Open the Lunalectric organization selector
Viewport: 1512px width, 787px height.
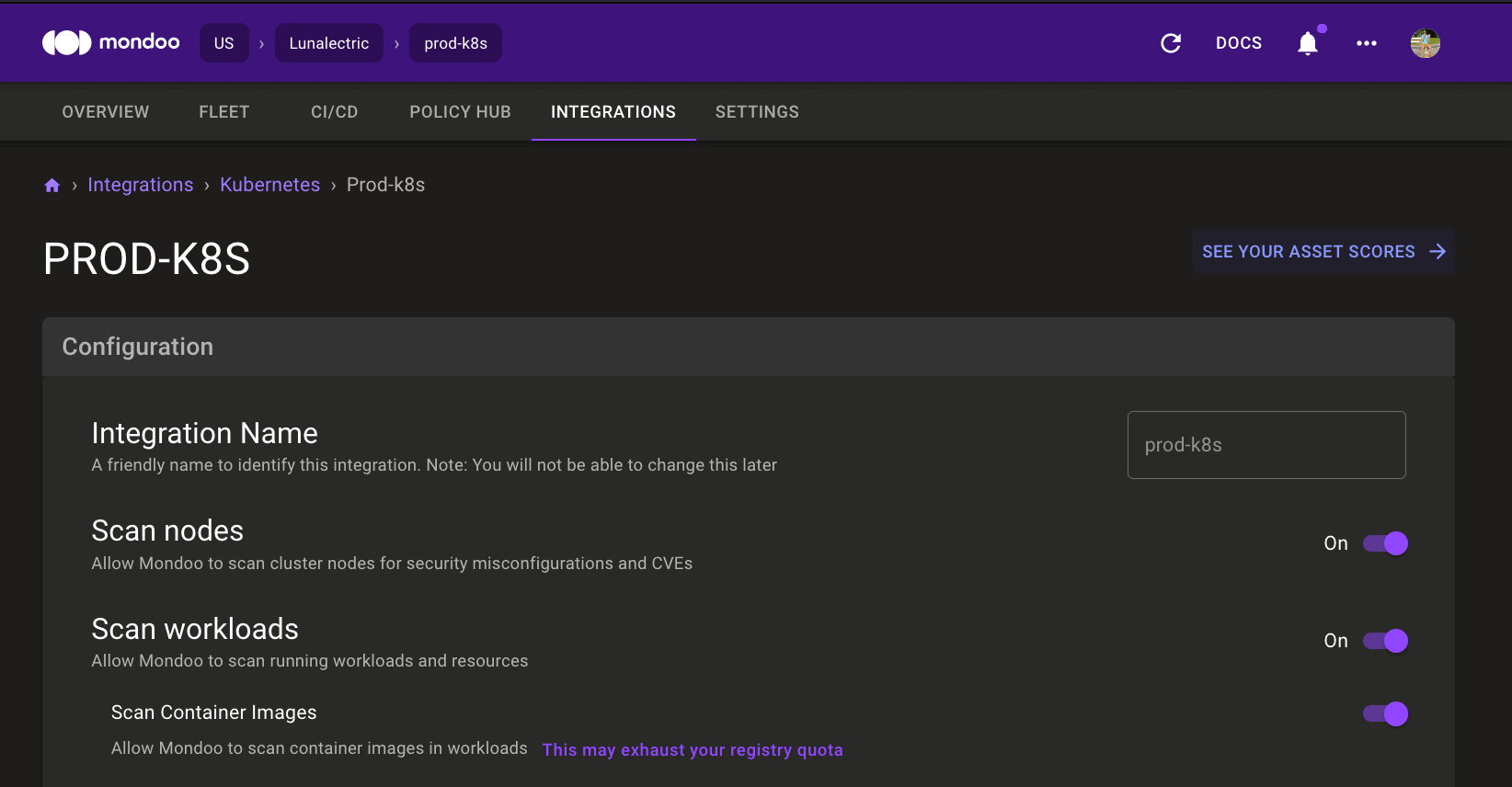pyautogui.click(x=328, y=43)
